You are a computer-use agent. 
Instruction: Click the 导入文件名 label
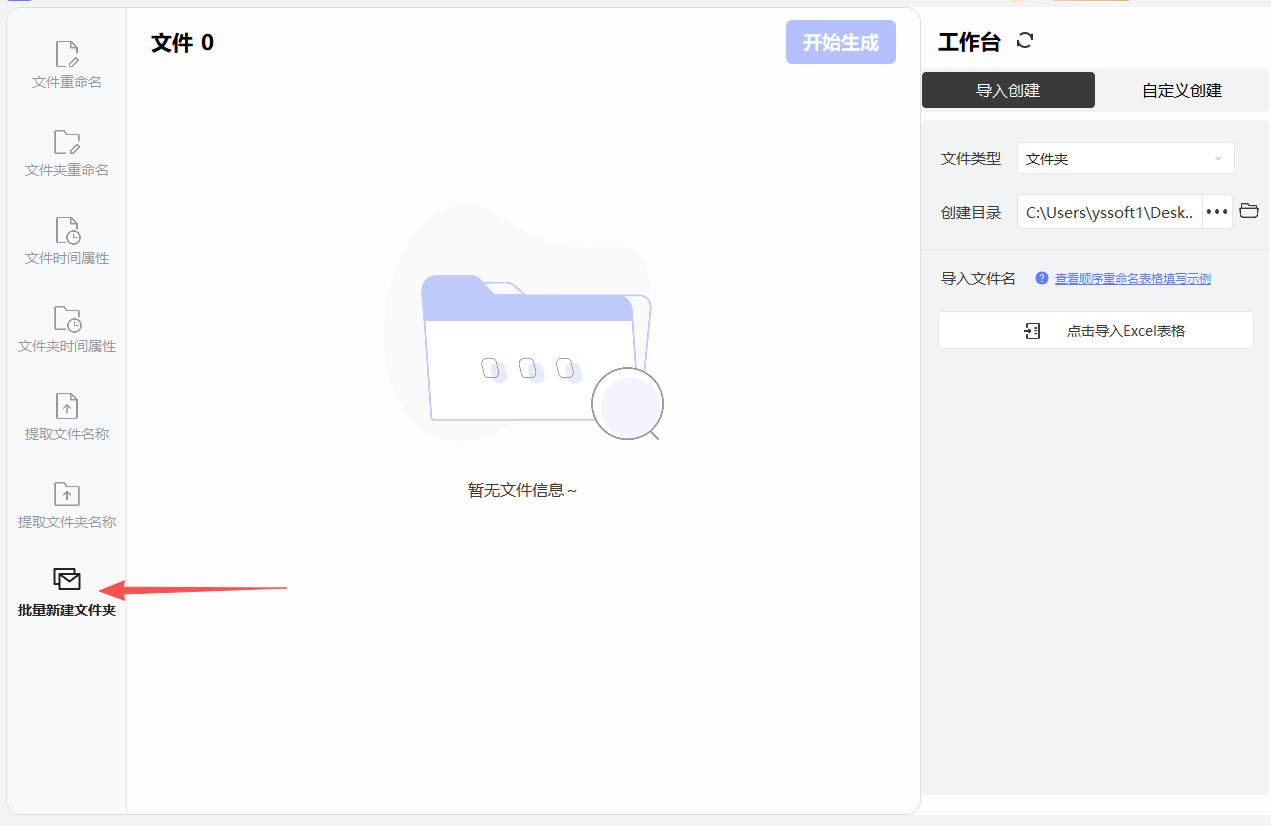(x=978, y=279)
